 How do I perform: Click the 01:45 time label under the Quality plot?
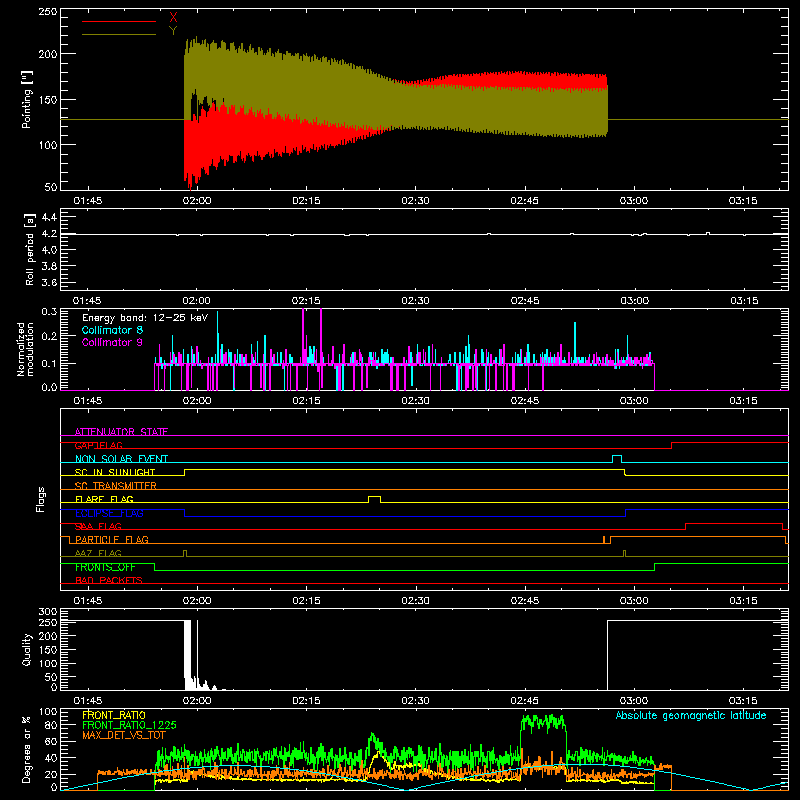tap(87, 701)
